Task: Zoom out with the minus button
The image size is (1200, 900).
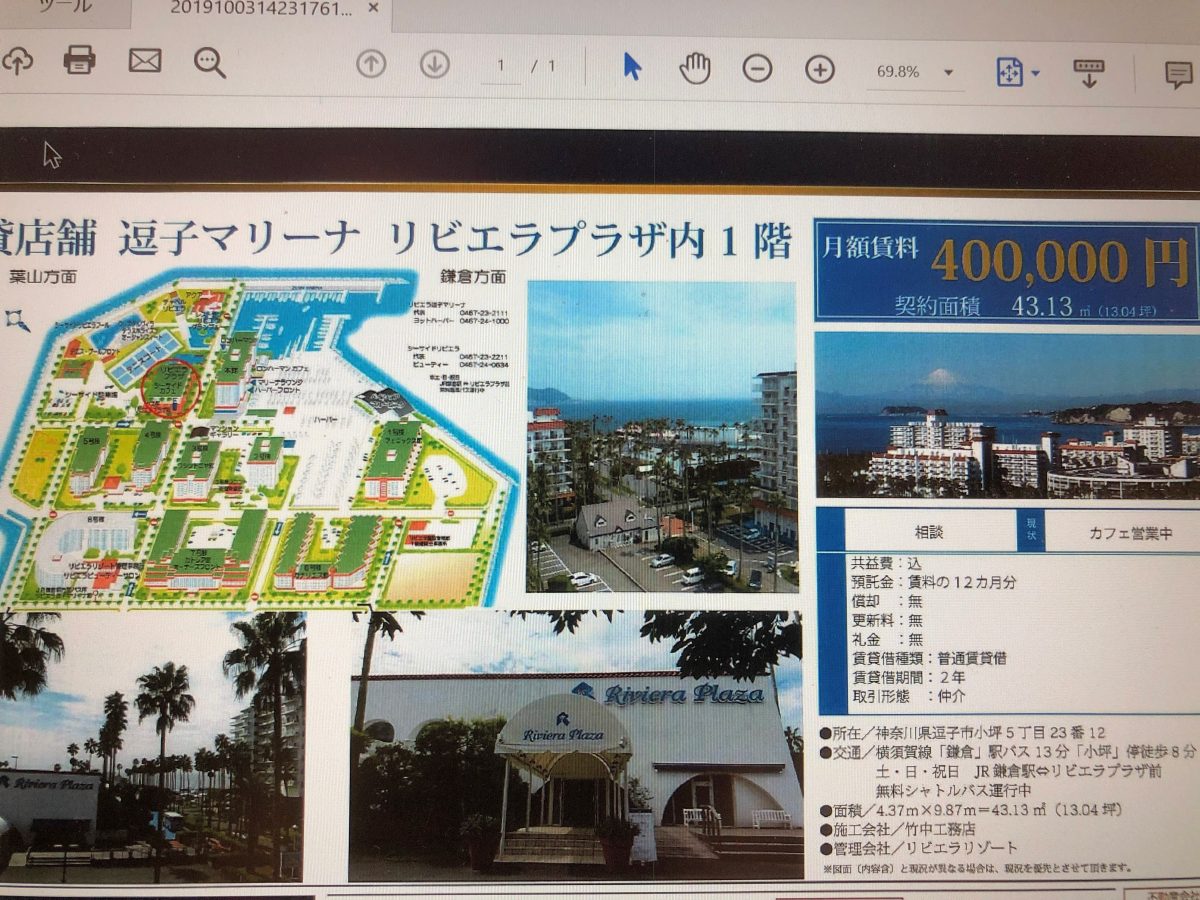Action: (757, 69)
